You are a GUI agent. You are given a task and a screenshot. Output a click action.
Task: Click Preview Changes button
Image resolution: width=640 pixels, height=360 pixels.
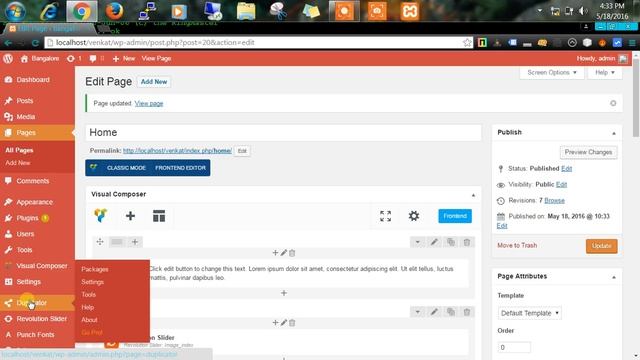(588, 152)
